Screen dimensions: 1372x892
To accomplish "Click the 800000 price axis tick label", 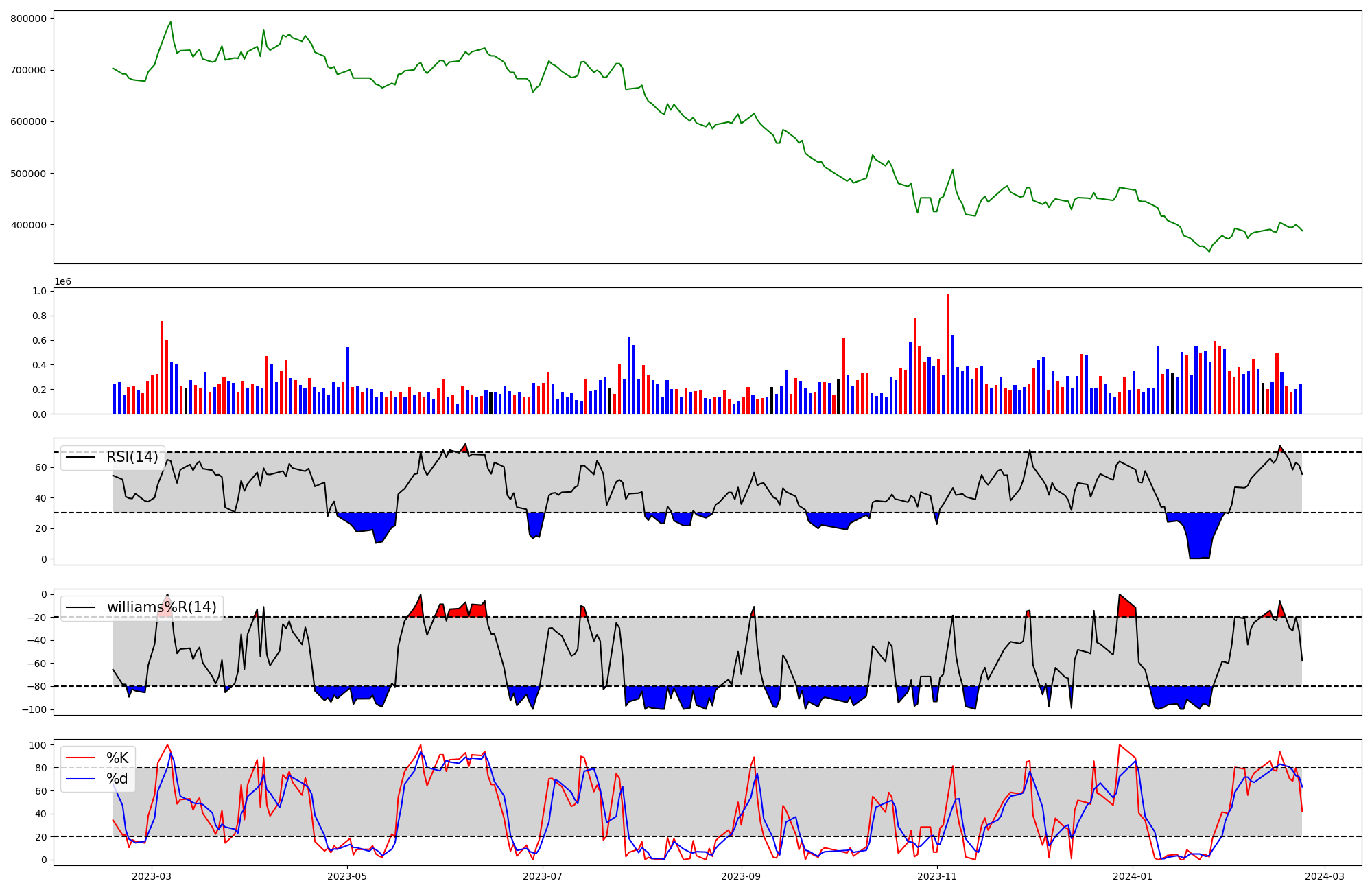I will (29, 19).
